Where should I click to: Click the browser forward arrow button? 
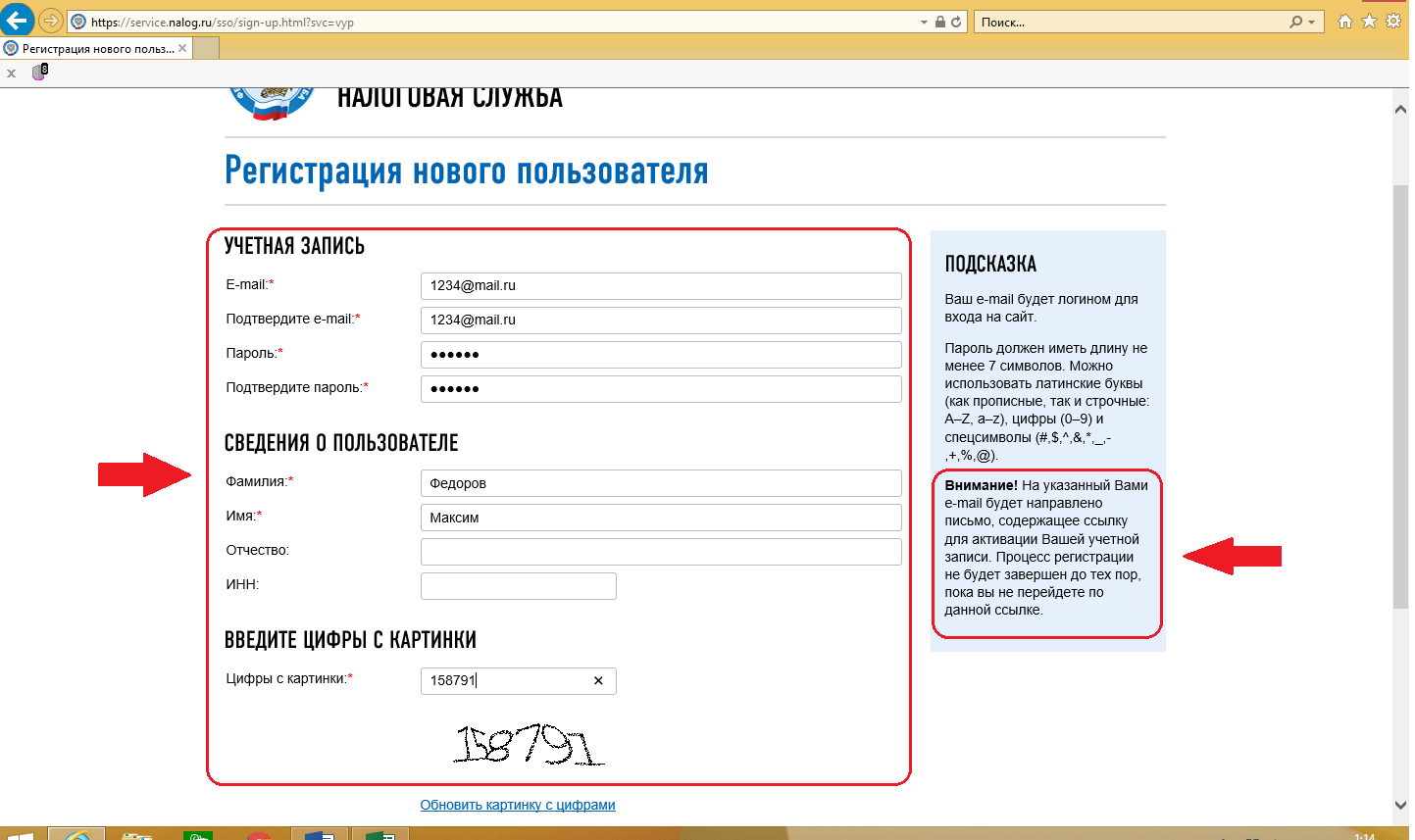[51, 22]
